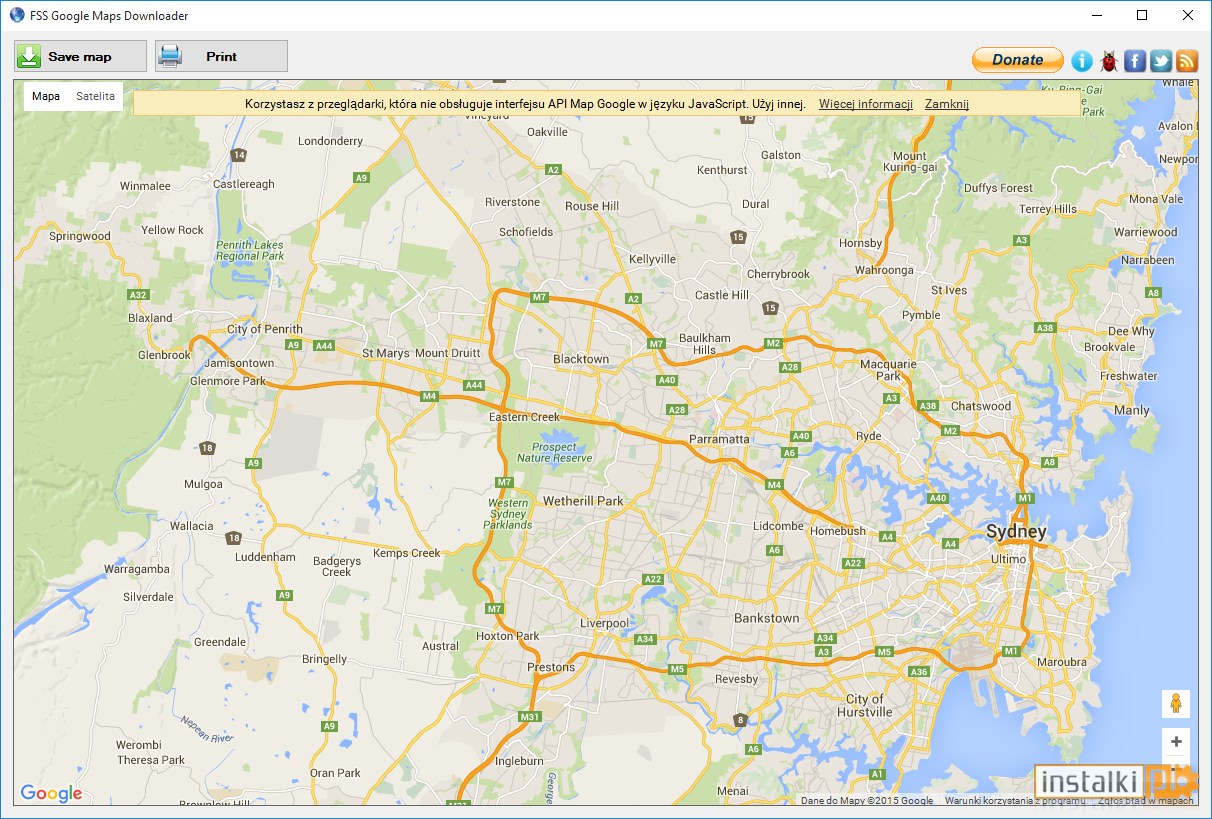Screen dimensions: 1212x819
Task: Click the ladybug bug report icon
Action: [x=1108, y=61]
